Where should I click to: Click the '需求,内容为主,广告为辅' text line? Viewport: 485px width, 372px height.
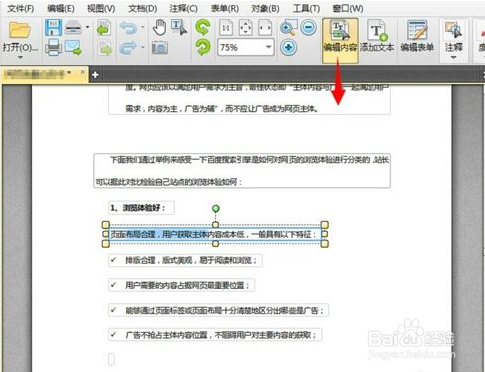tap(222, 109)
